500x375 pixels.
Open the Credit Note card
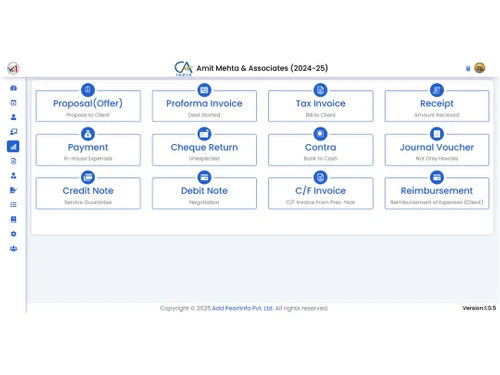(x=88, y=194)
